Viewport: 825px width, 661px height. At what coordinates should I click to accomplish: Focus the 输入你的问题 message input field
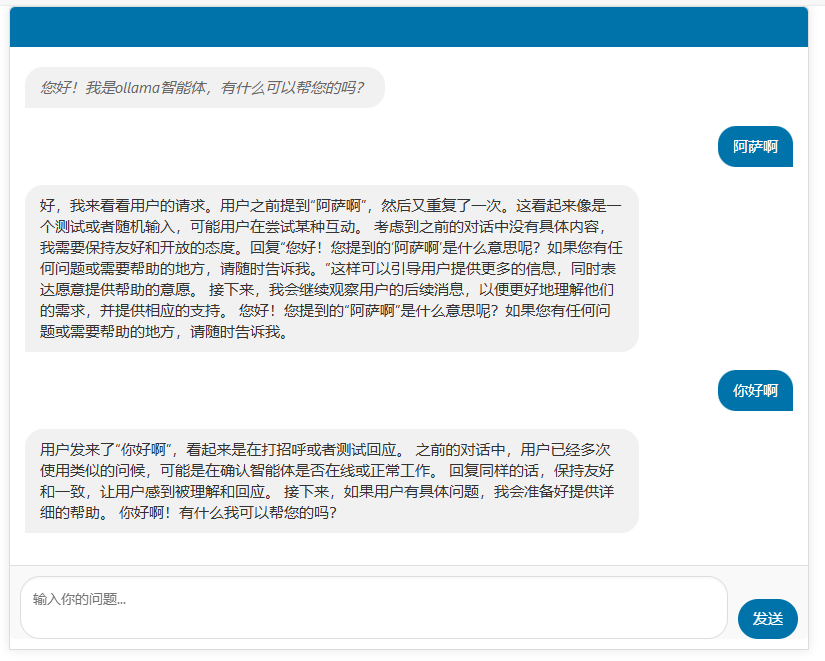(373, 606)
